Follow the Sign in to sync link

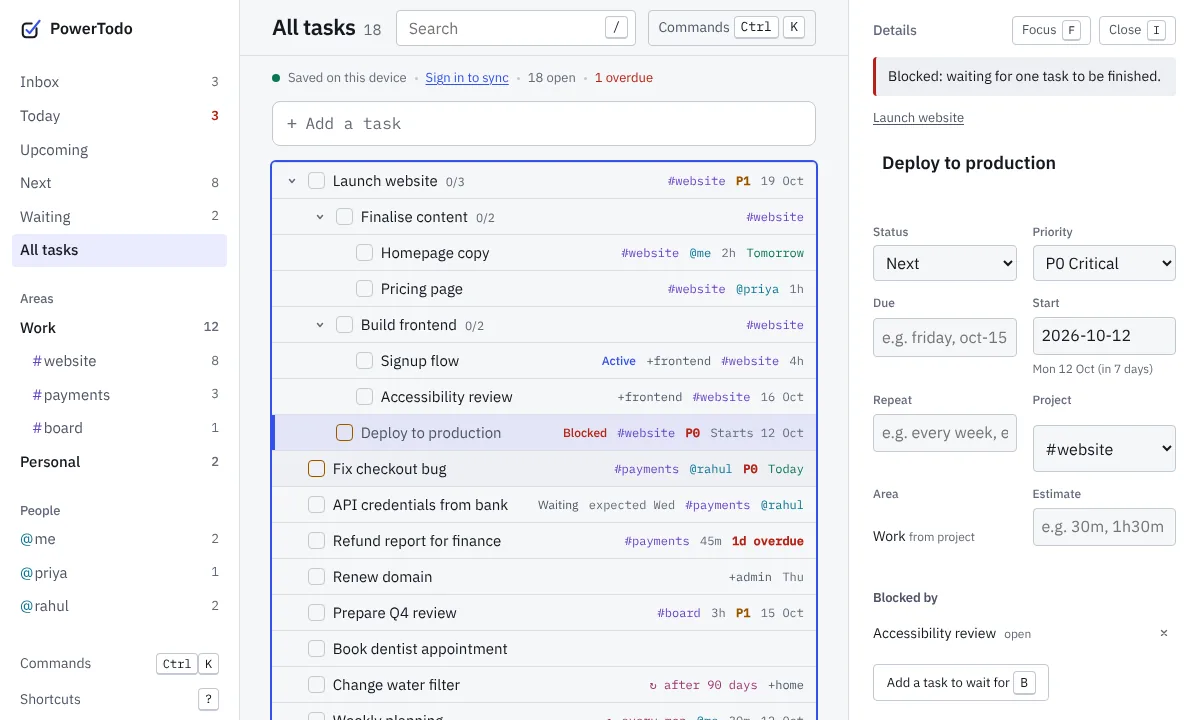pyautogui.click(x=467, y=78)
